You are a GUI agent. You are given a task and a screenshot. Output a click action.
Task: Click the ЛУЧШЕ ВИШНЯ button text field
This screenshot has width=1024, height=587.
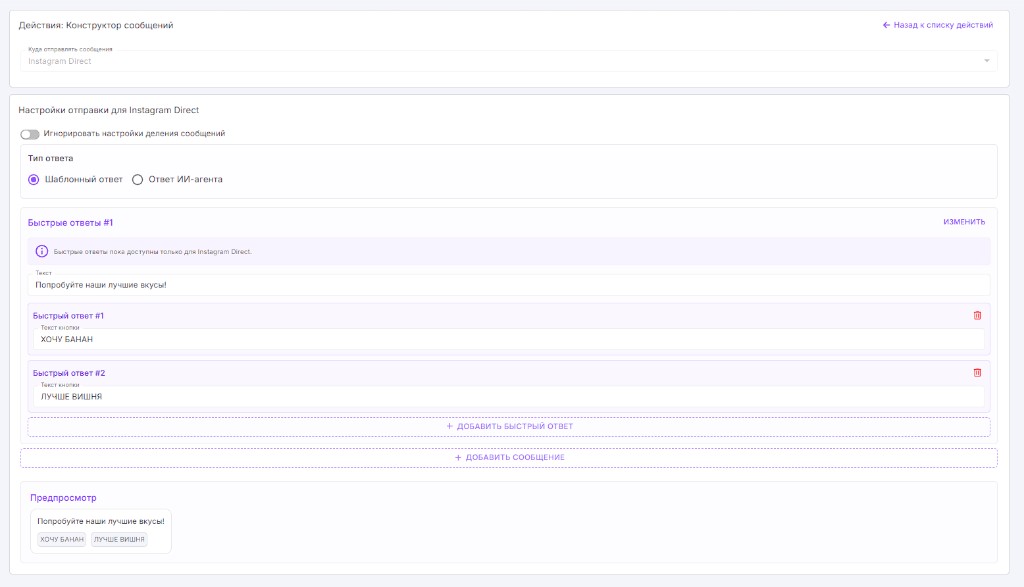509,396
